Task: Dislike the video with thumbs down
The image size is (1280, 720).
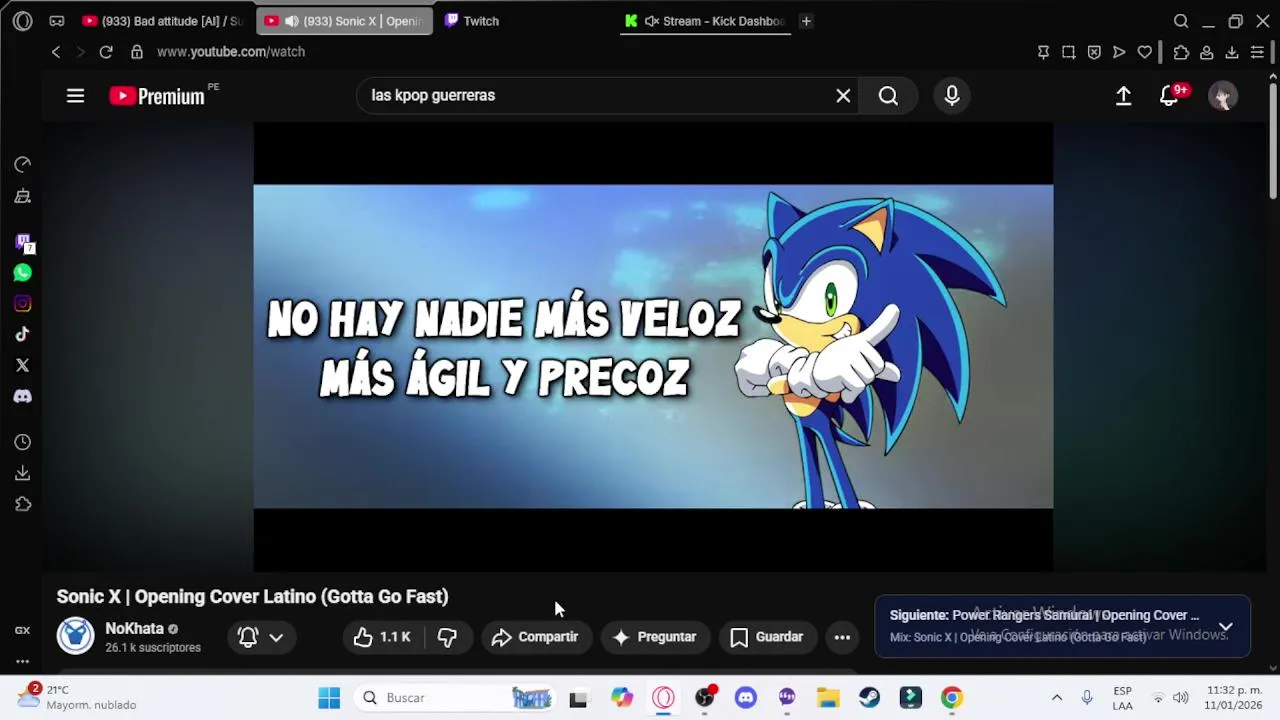Action: coord(447,637)
